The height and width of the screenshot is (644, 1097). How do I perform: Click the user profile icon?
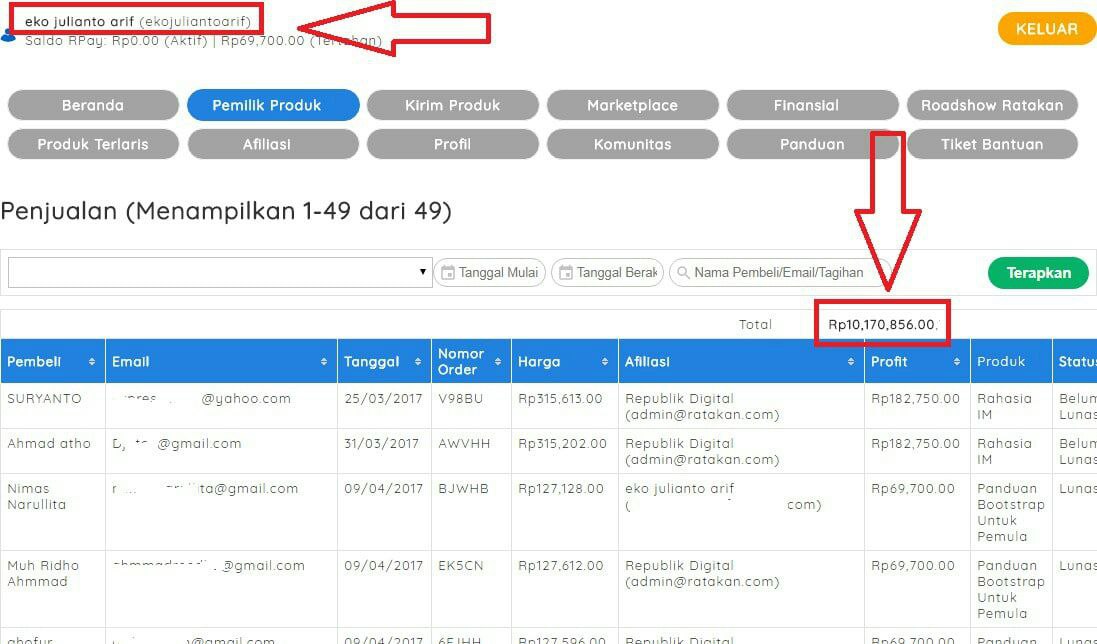point(9,35)
